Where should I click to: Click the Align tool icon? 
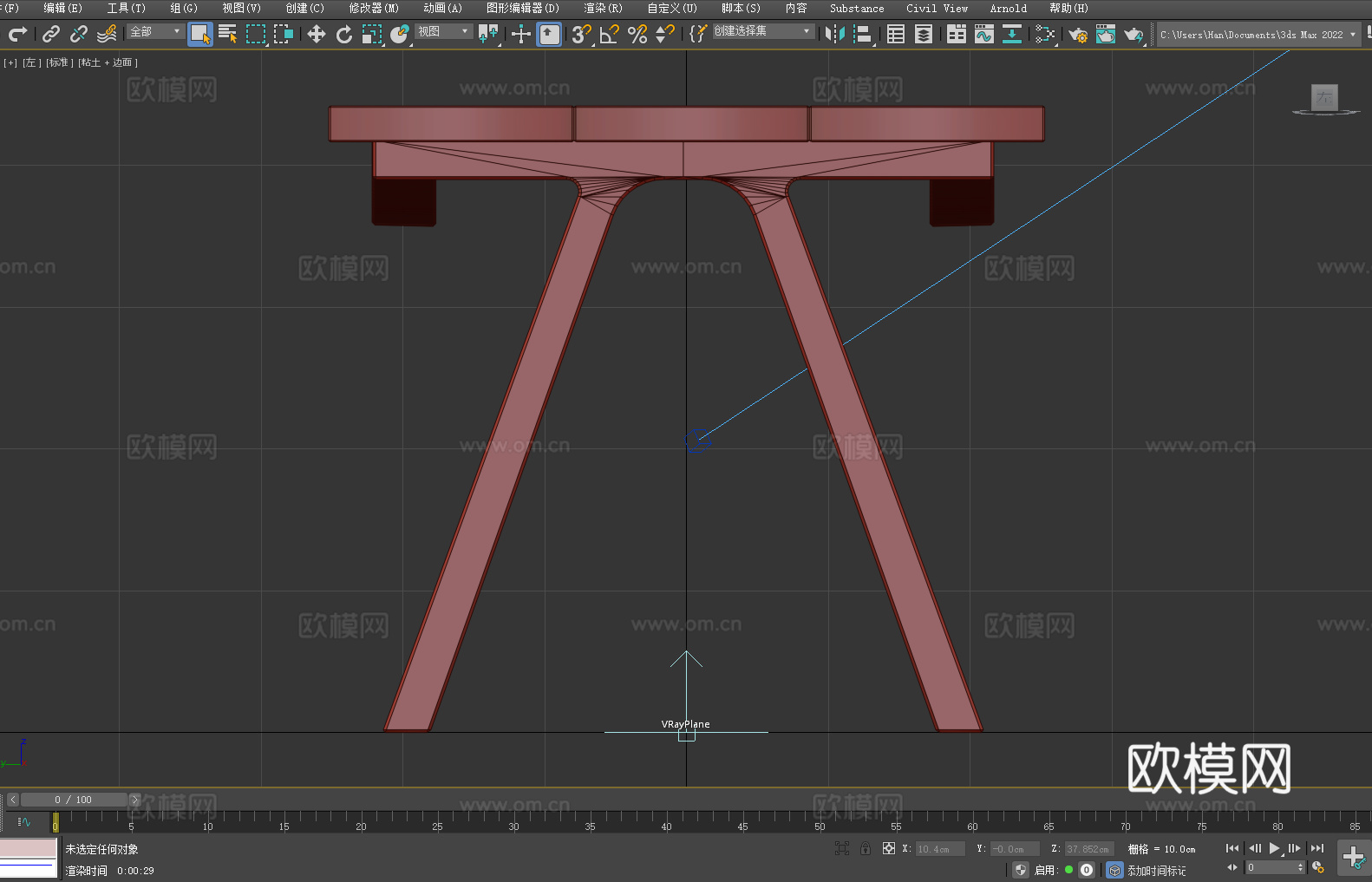point(863,34)
